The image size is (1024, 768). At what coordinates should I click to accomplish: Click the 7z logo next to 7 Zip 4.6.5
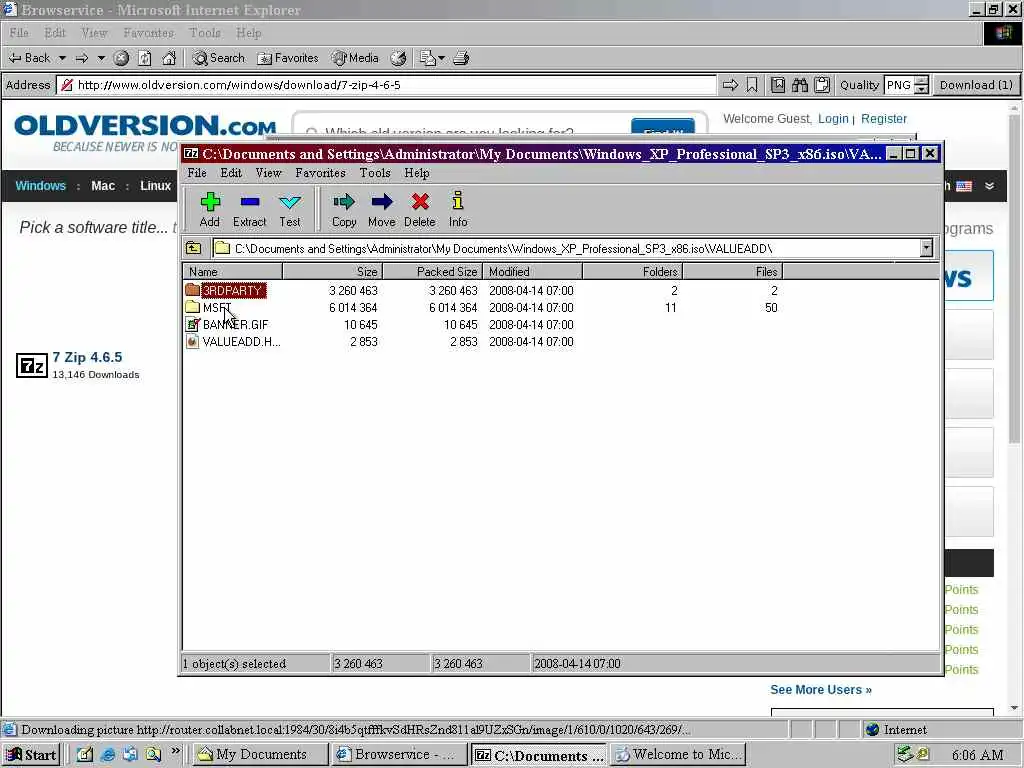coord(31,365)
